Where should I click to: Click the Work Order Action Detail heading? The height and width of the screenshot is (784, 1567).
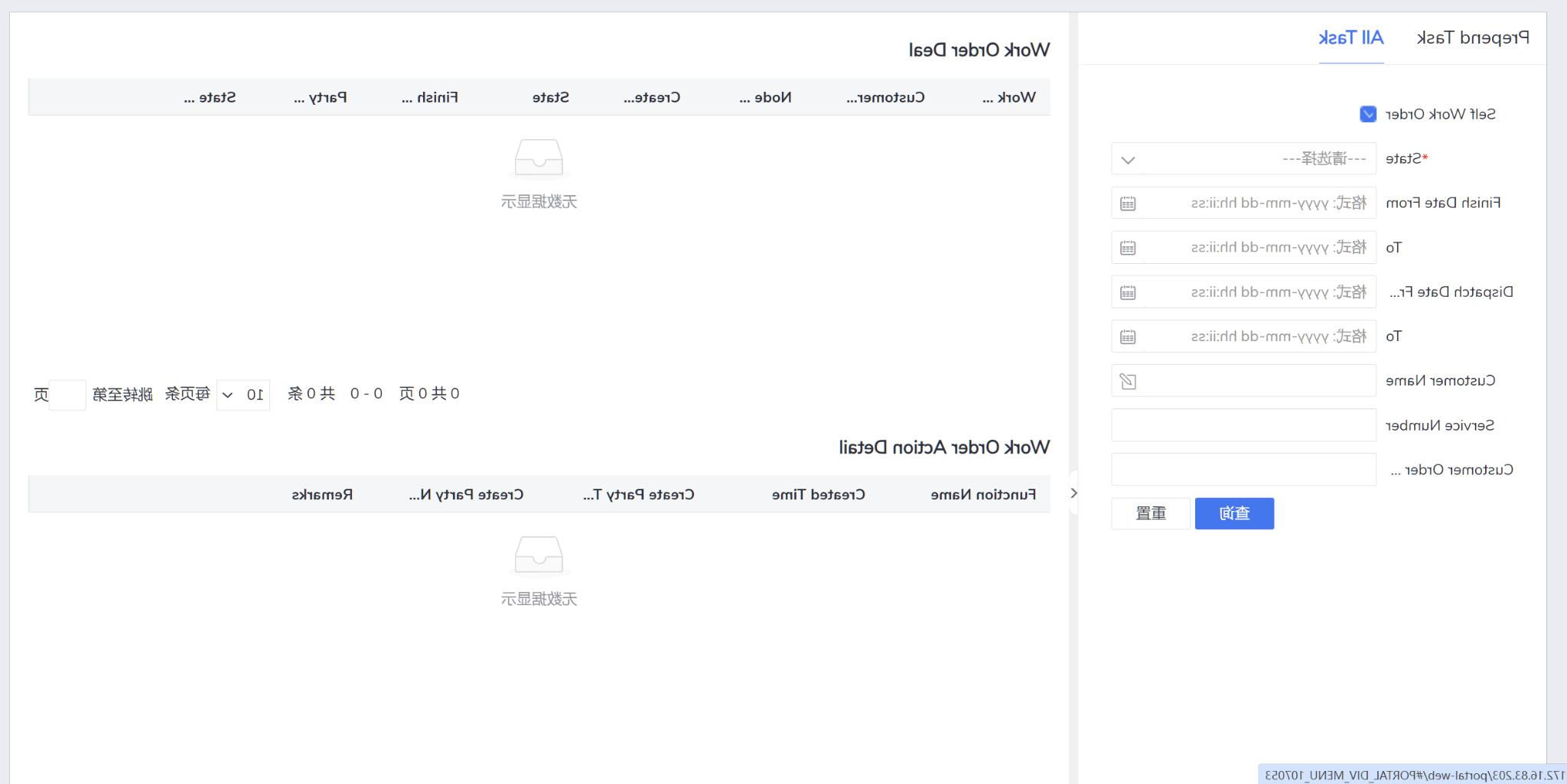pyautogui.click(x=944, y=447)
